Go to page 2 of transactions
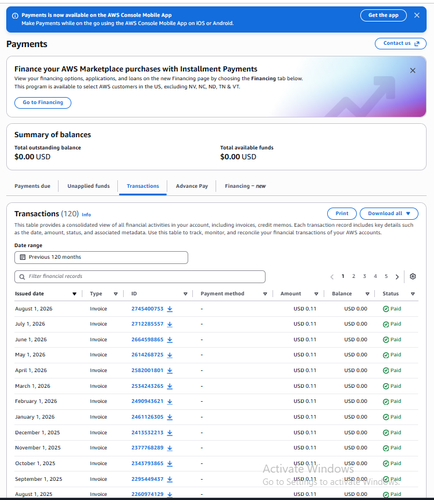 point(354,276)
